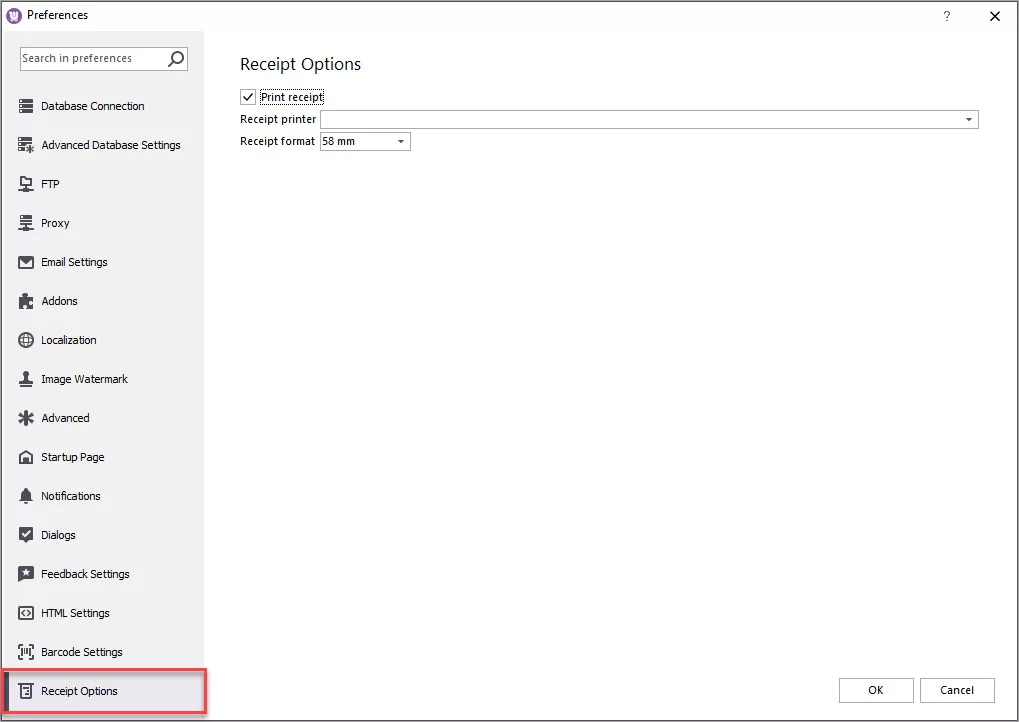Click the Barcode Settings icon
Viewport: 1019px width, 722px height.
click(x=26, y=652)
